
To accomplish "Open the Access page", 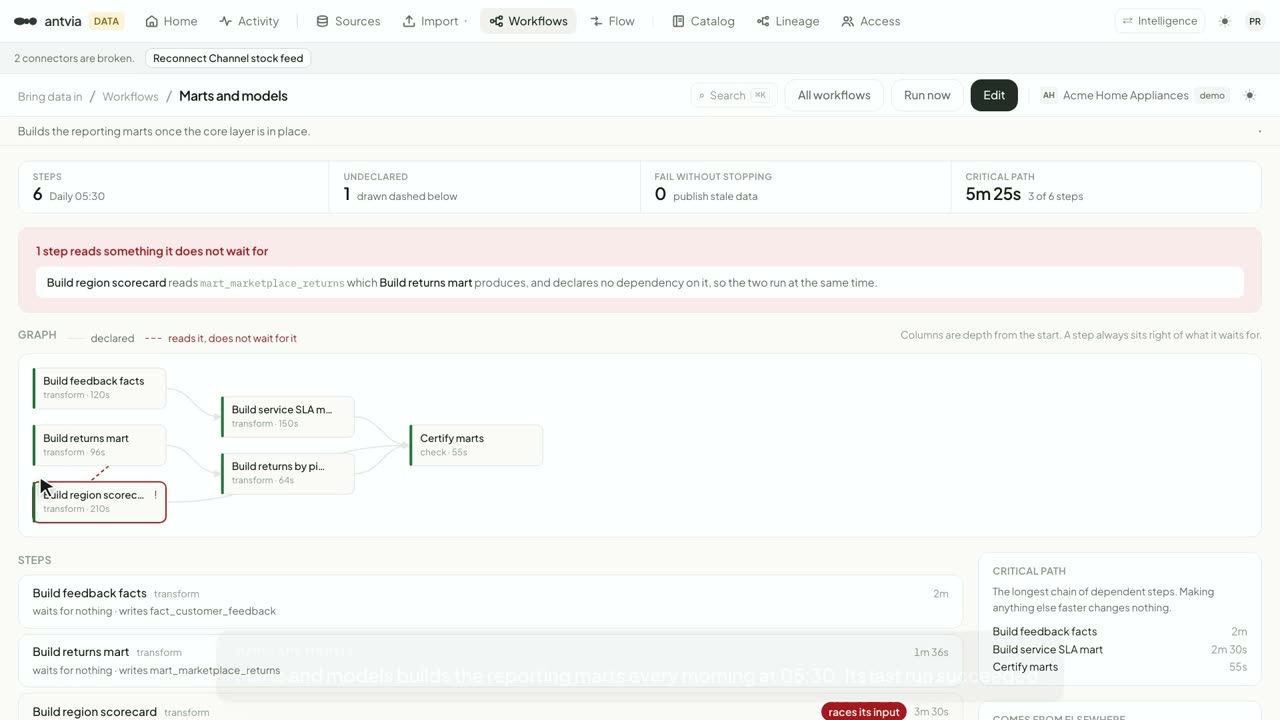I will click(x=870, y=21).
